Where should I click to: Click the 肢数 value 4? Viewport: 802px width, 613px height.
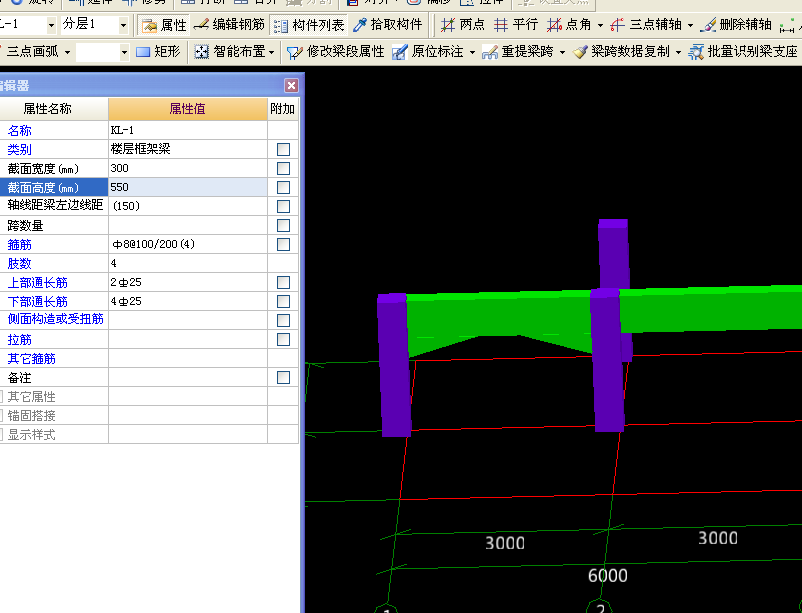[x=188, y=264]
